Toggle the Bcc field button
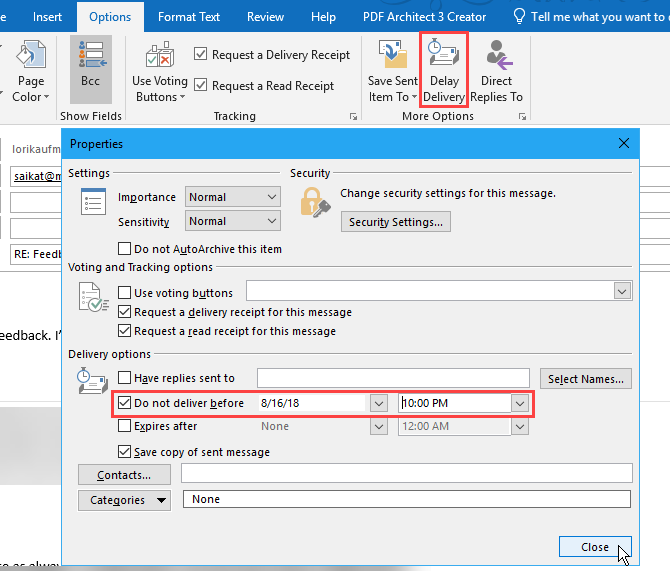Image resolution: width=670 pixels, height=571 pixels. click(x=91, y=70)
